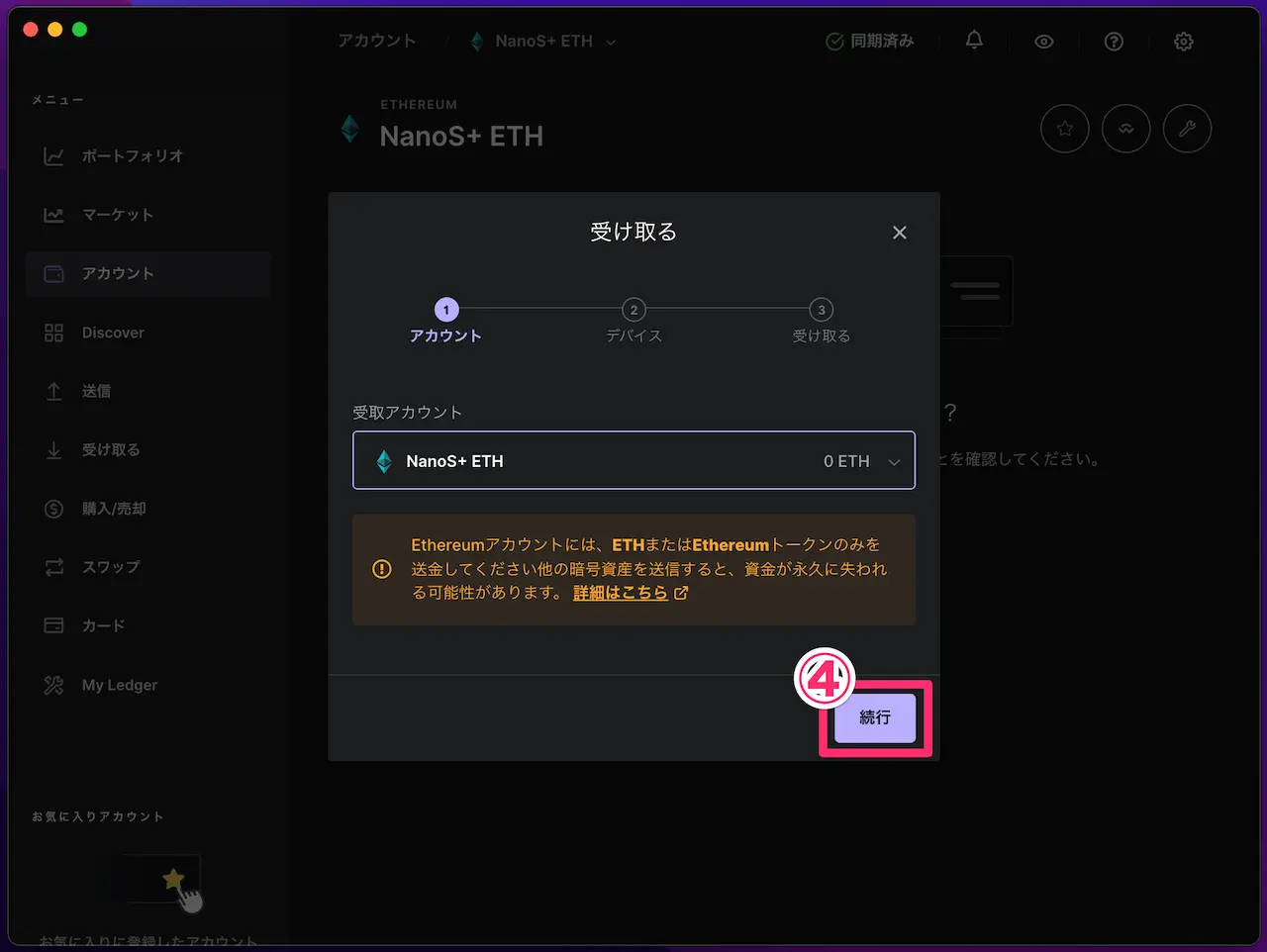
Task: Click the card icon in sidebar
Action: 54,625
